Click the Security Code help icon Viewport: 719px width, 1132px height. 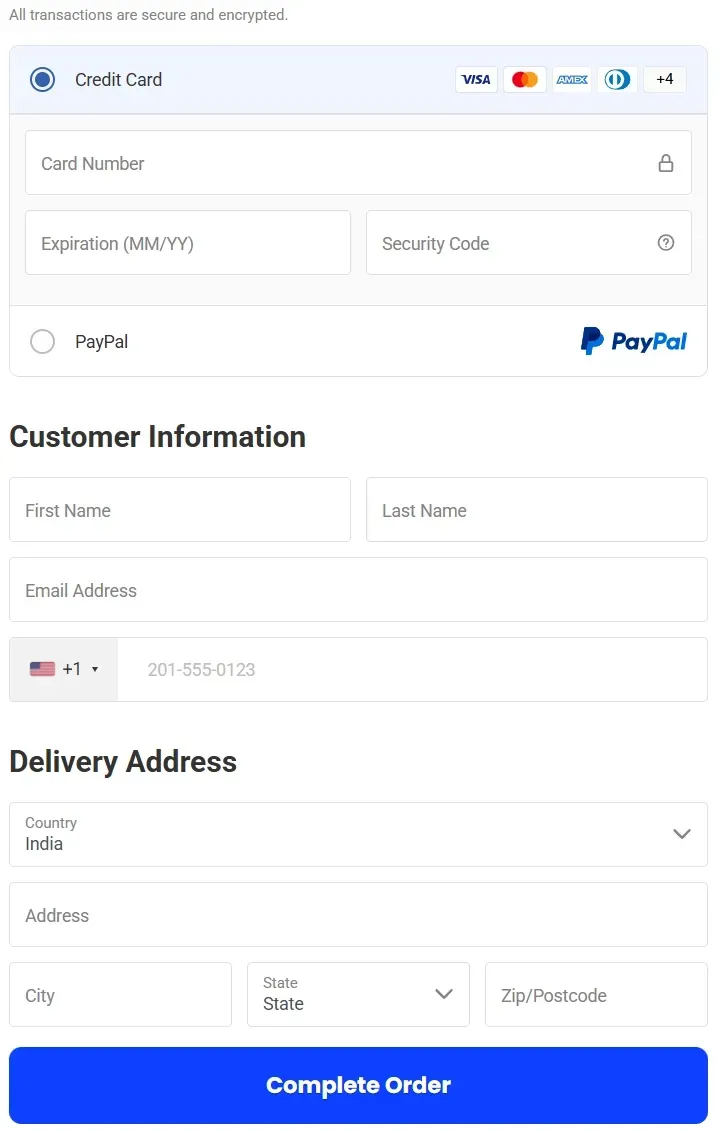tap(666, 242)
